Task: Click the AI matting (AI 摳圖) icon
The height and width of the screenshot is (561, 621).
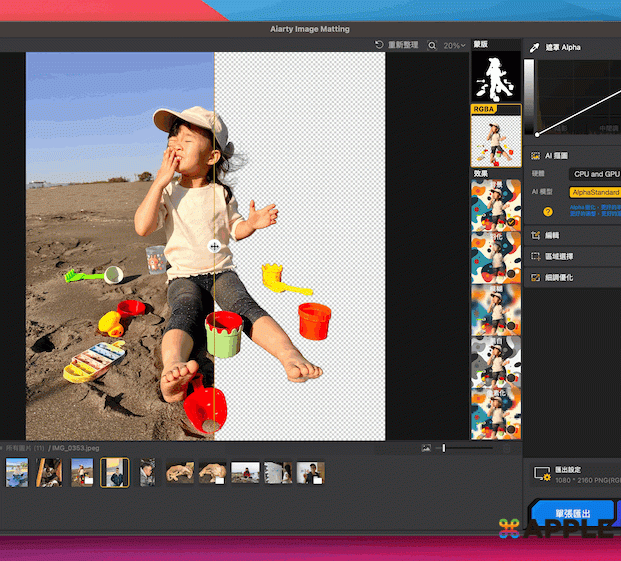Action: (x=536, y=156)
